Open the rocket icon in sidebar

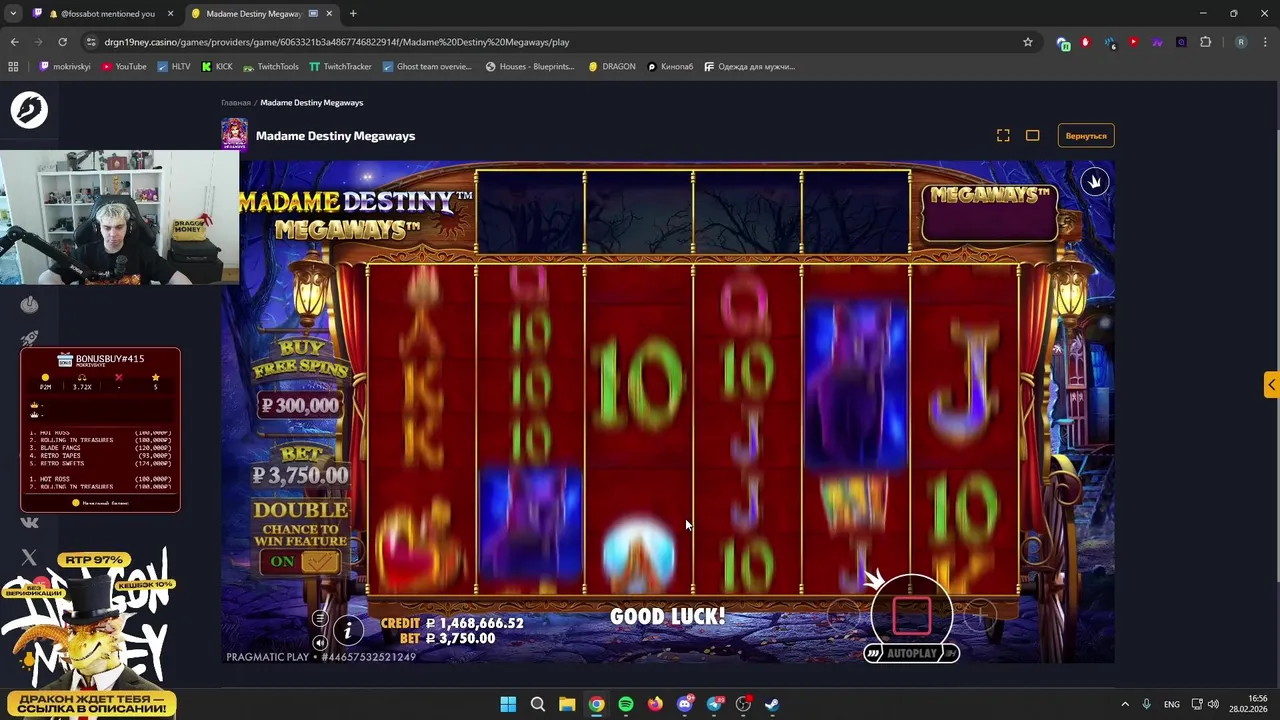[29, 339]
